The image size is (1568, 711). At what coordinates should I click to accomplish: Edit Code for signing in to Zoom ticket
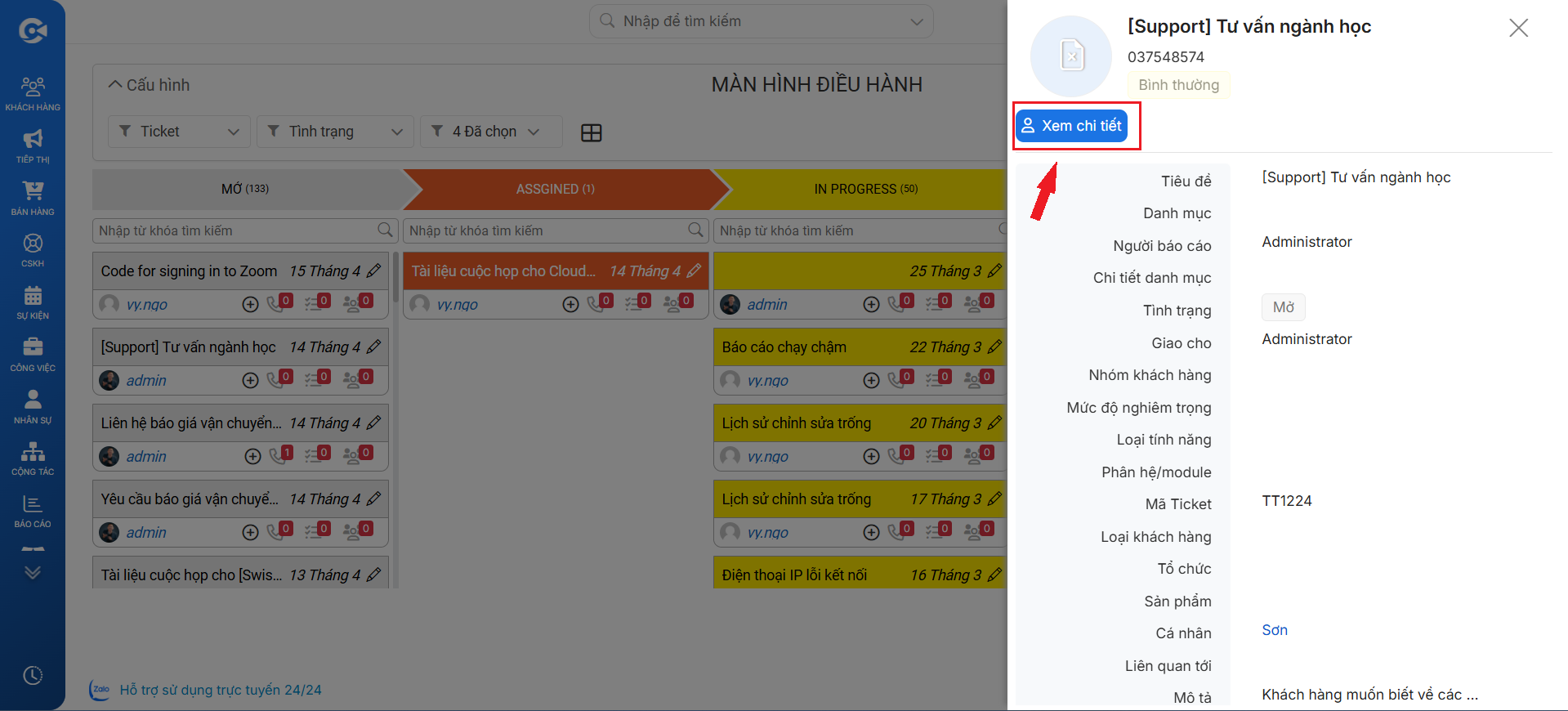click(x=374, y=271)
